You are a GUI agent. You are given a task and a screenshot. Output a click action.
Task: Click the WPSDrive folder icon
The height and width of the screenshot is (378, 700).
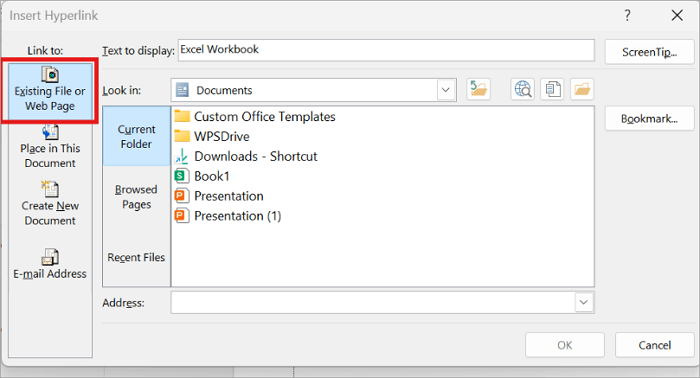[x=182, y=136]
